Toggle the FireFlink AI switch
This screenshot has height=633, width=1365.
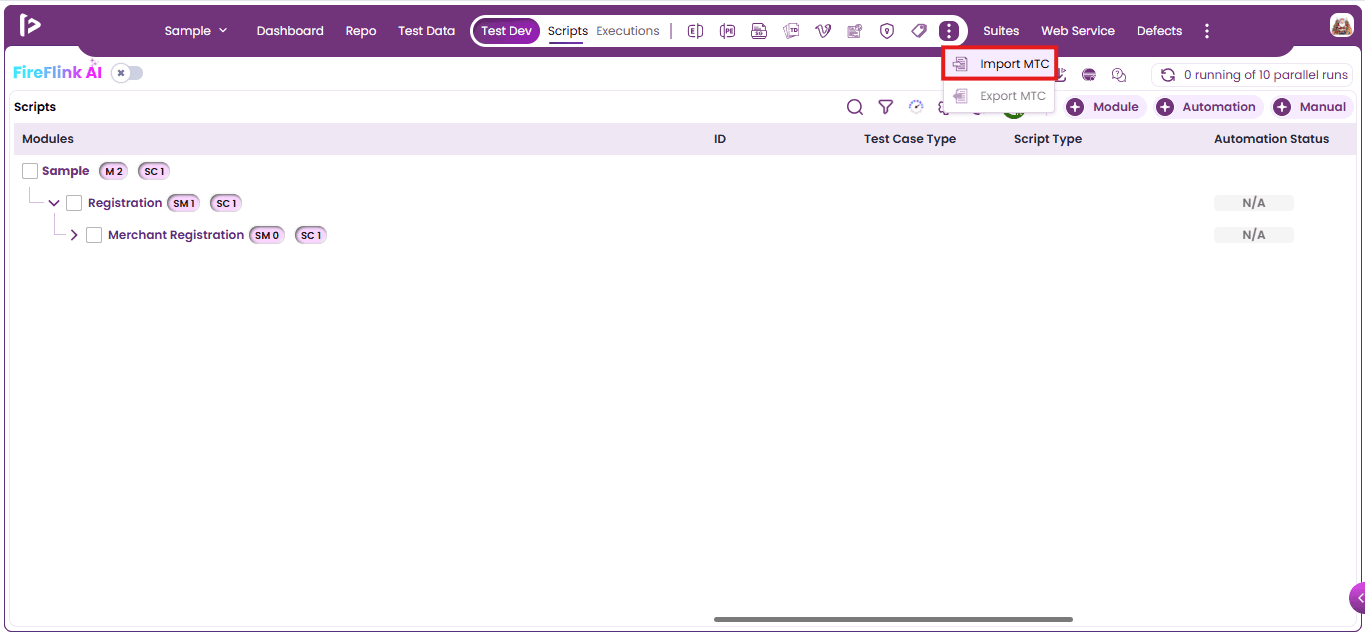(127, 73)
